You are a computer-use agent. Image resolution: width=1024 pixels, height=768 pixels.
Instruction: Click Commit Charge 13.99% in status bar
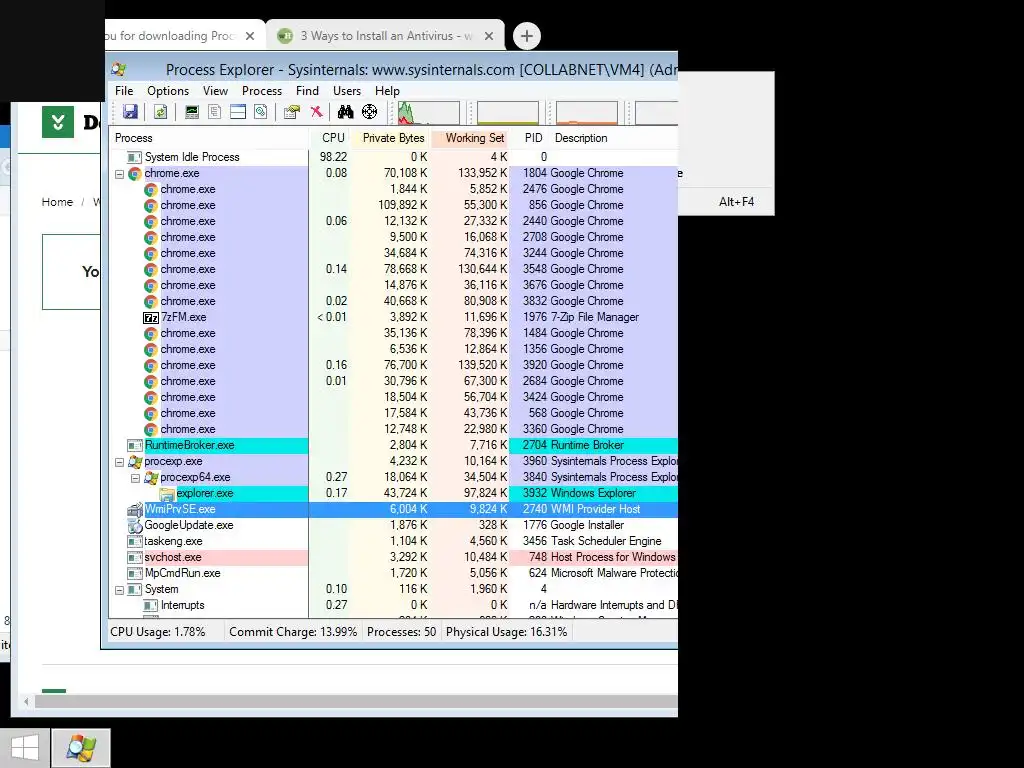(293, 632)
